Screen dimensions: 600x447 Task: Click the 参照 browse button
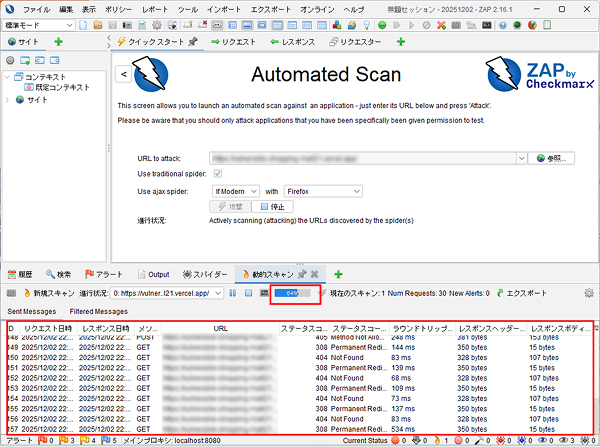point(551,158)
